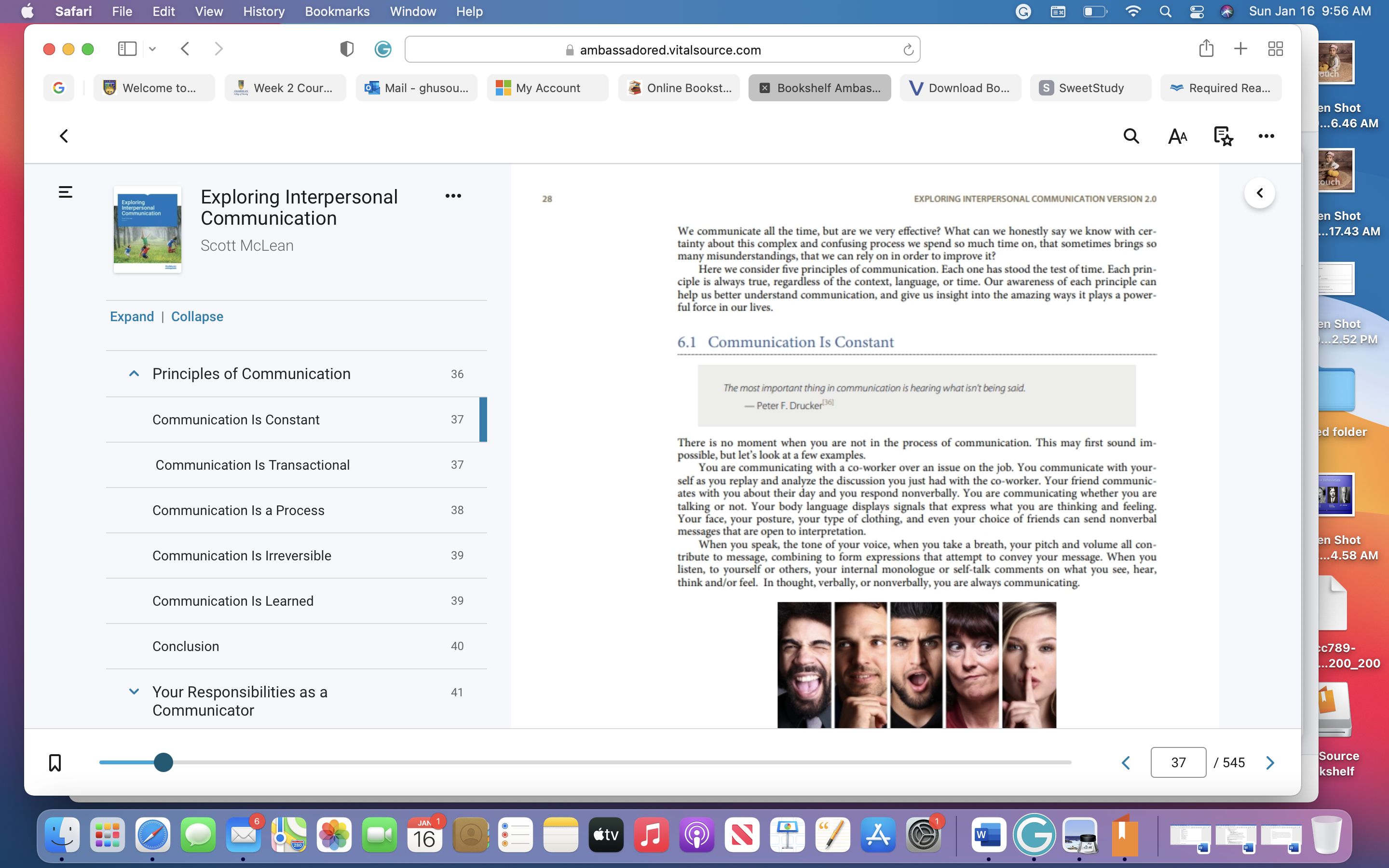Viewport: 1389px width, 868px height.
Task: Click the page number input field
Action: [1178, 762]
